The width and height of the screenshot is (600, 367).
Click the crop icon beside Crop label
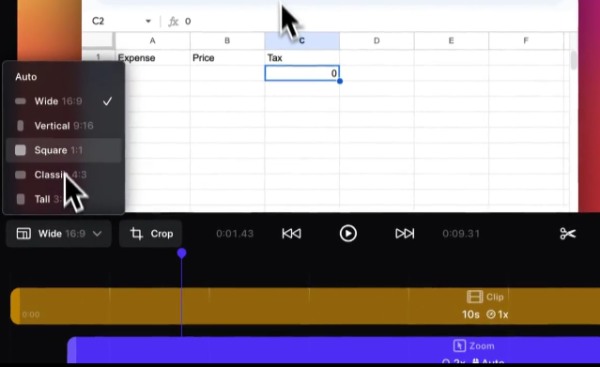pyautogui.click(x=136, y=233)
